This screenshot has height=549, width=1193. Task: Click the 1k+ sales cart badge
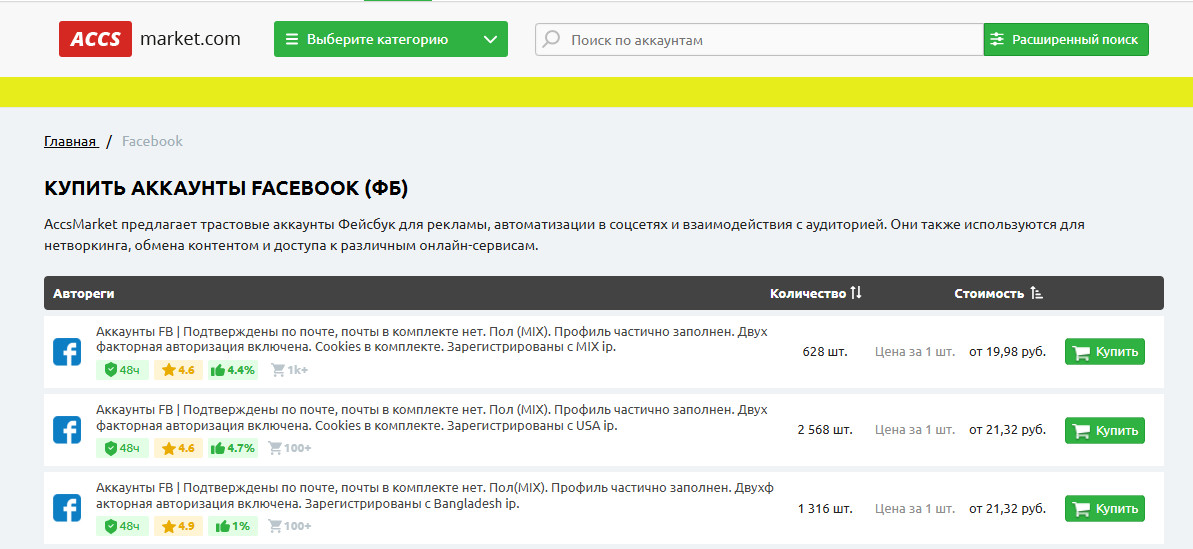pyautogui.click(x=288, y=370)
